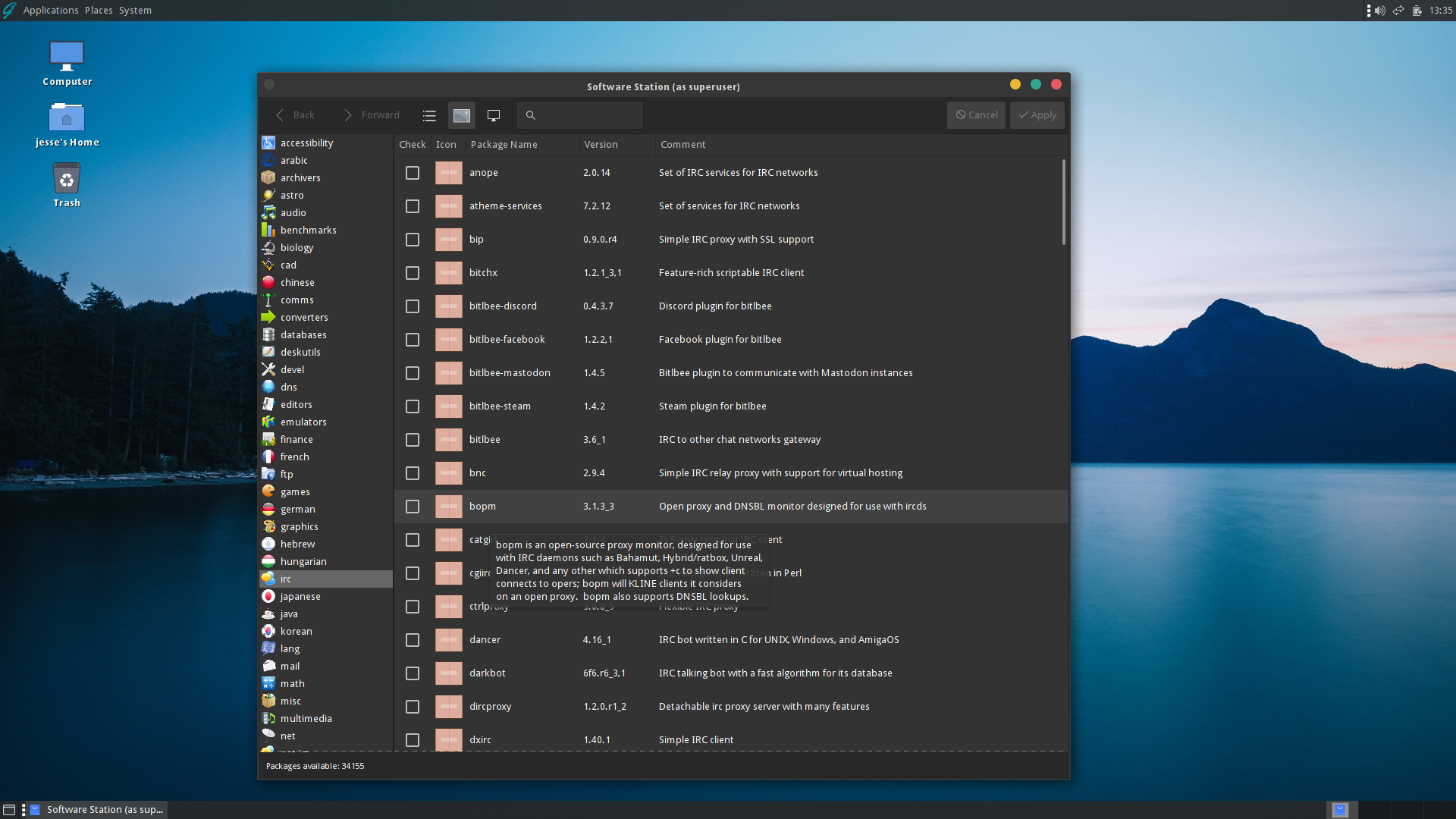Open the graphics category

click(x=326, y=526)
